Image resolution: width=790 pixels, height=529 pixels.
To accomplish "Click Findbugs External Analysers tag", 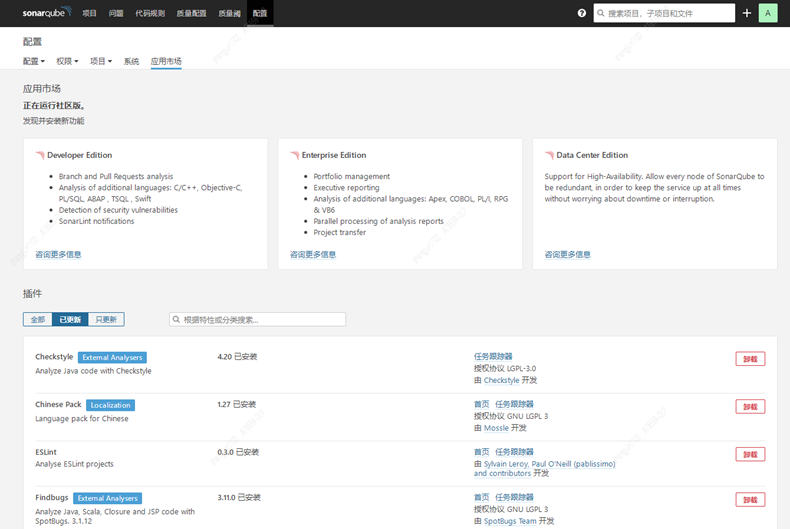I will click(107, 498).
